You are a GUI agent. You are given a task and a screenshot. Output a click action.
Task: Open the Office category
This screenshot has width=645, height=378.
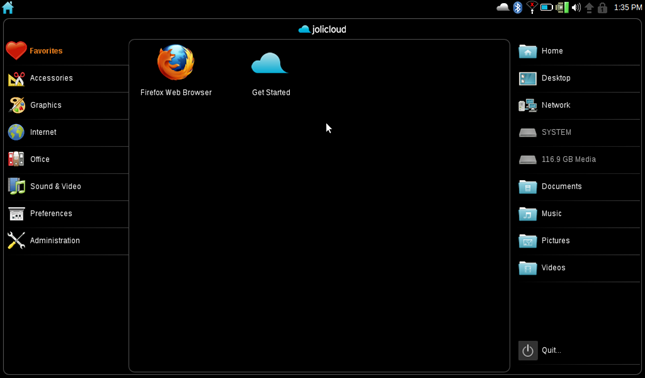(x=67, y=160)
